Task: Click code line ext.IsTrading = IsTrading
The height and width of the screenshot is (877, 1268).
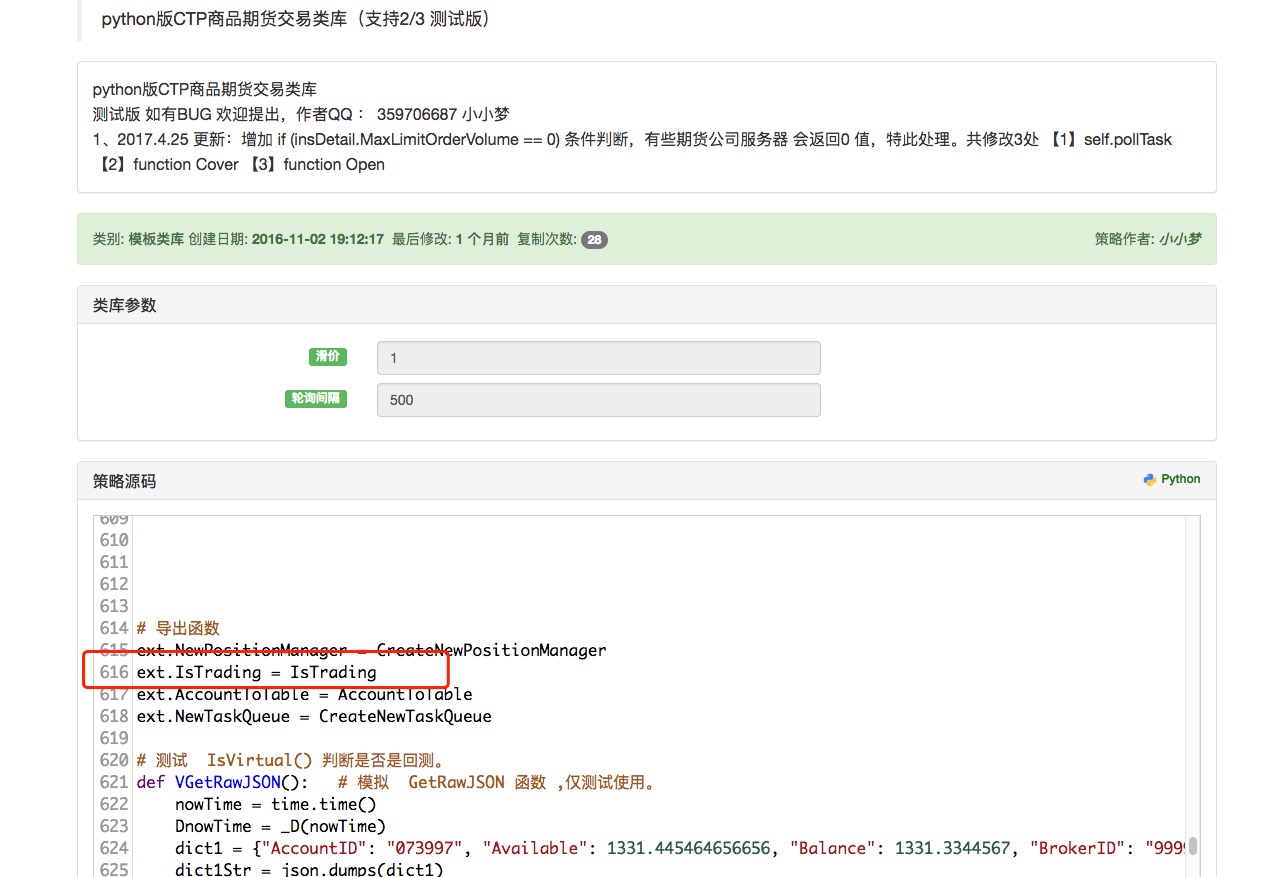Action: coord(257,672)
